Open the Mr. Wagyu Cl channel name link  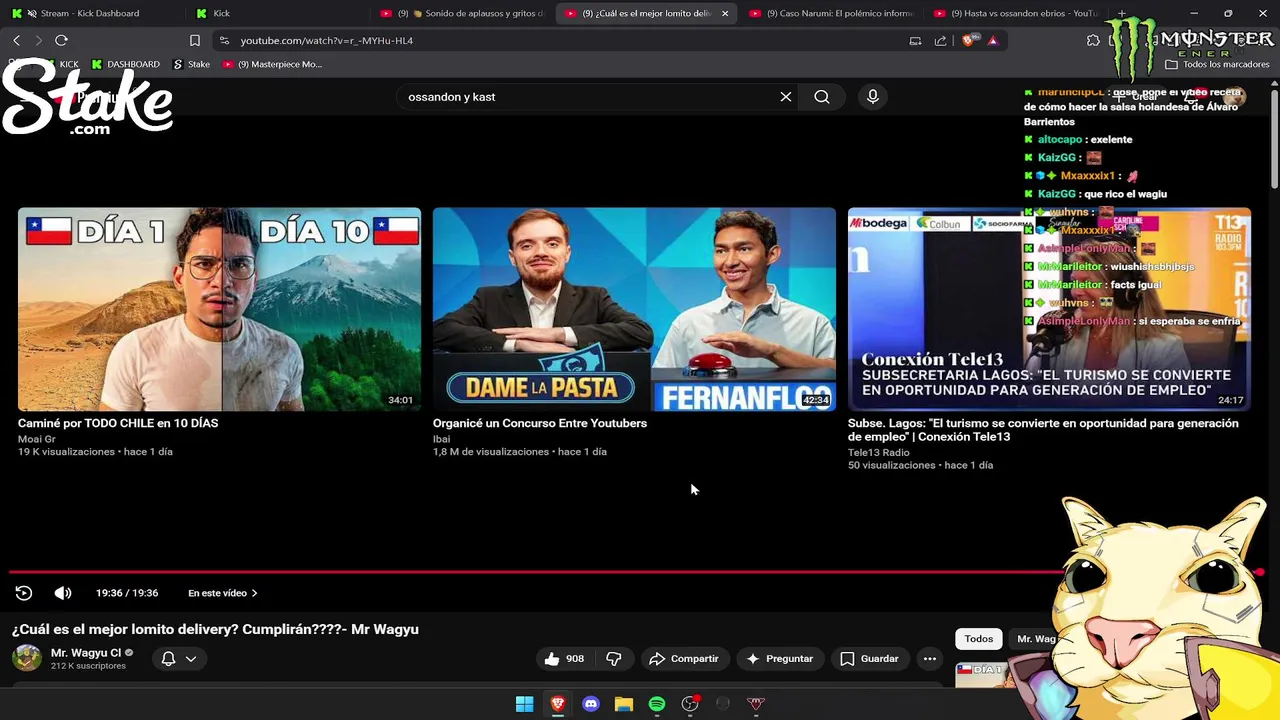86,653
